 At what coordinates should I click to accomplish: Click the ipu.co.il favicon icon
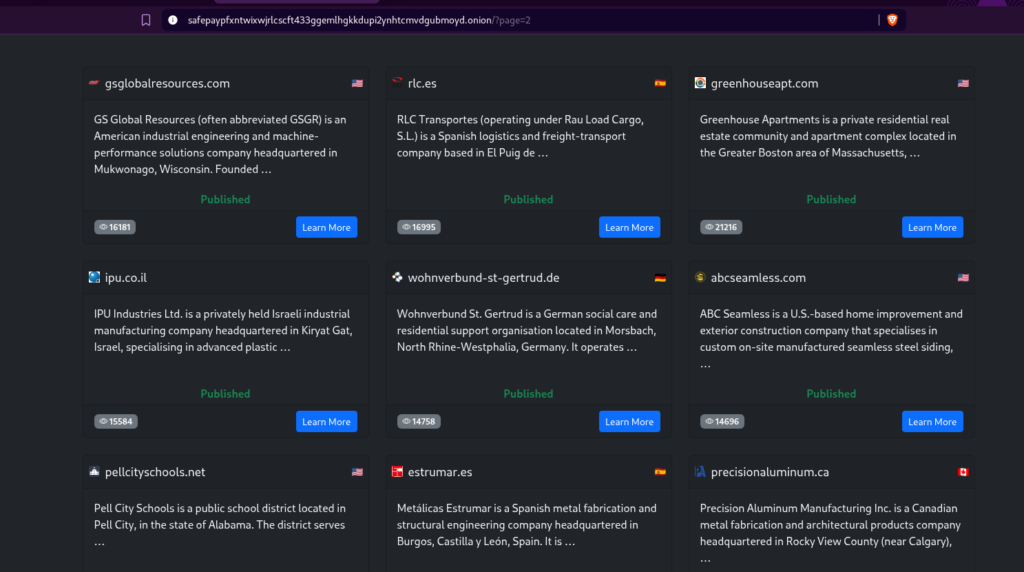point(94,278)
